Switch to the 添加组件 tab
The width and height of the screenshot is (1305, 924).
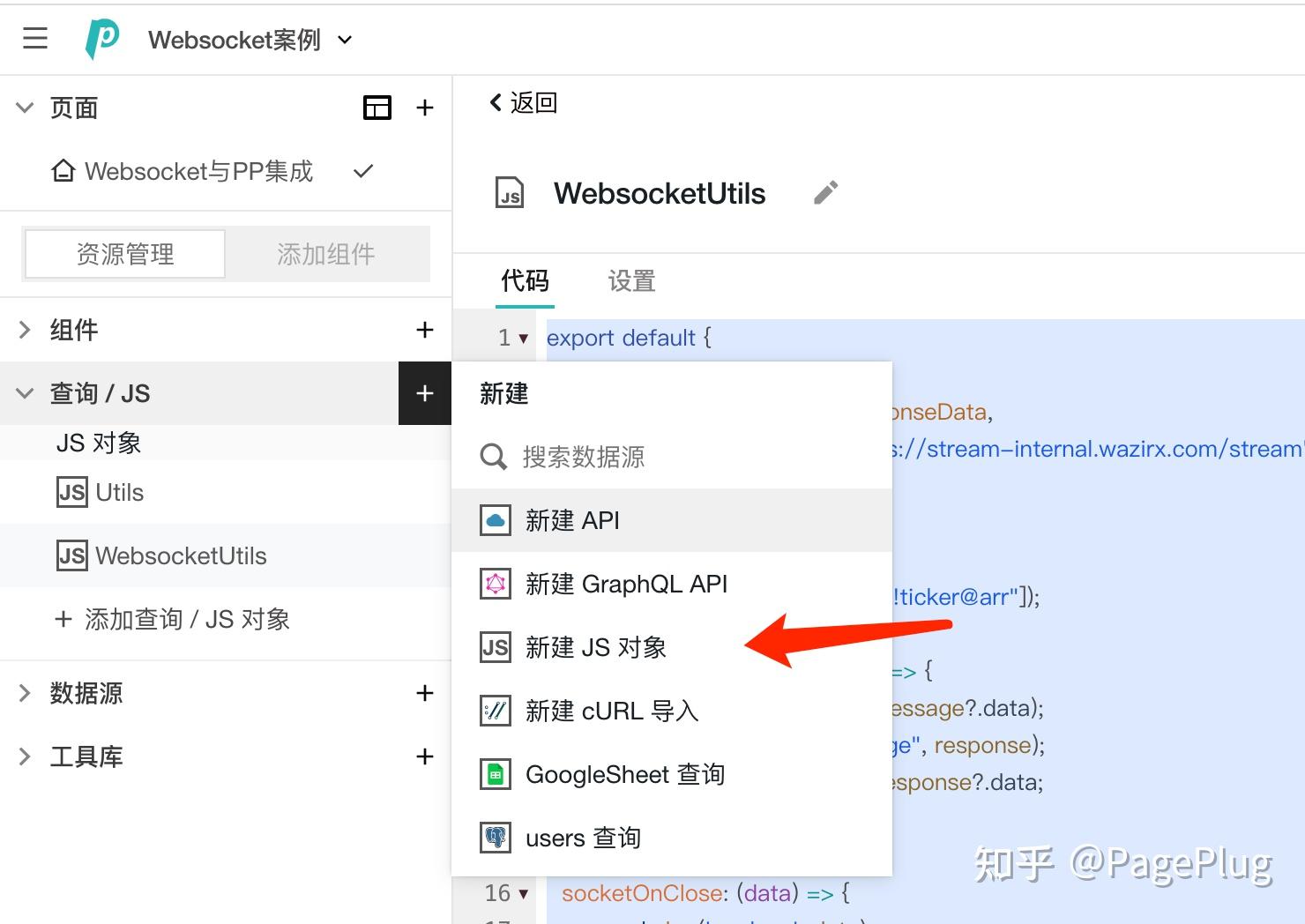tap(327, 254)
